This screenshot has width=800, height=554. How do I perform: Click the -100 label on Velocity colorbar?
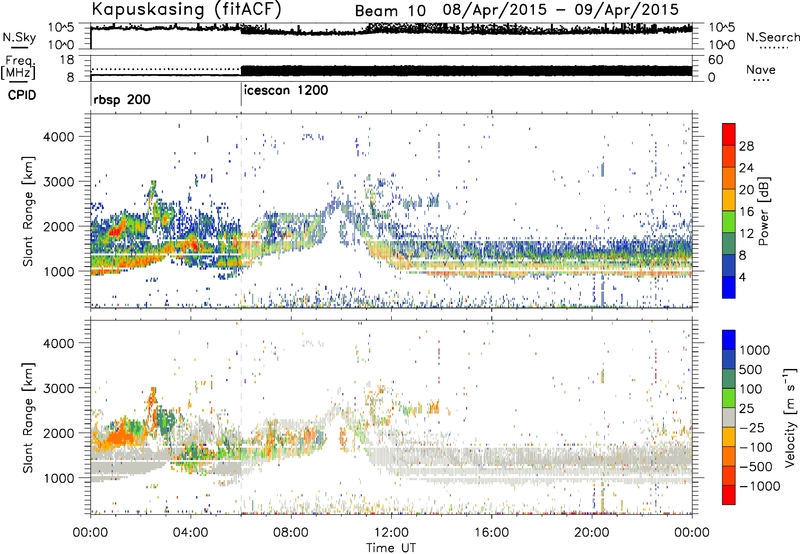[x=756, y=447]
